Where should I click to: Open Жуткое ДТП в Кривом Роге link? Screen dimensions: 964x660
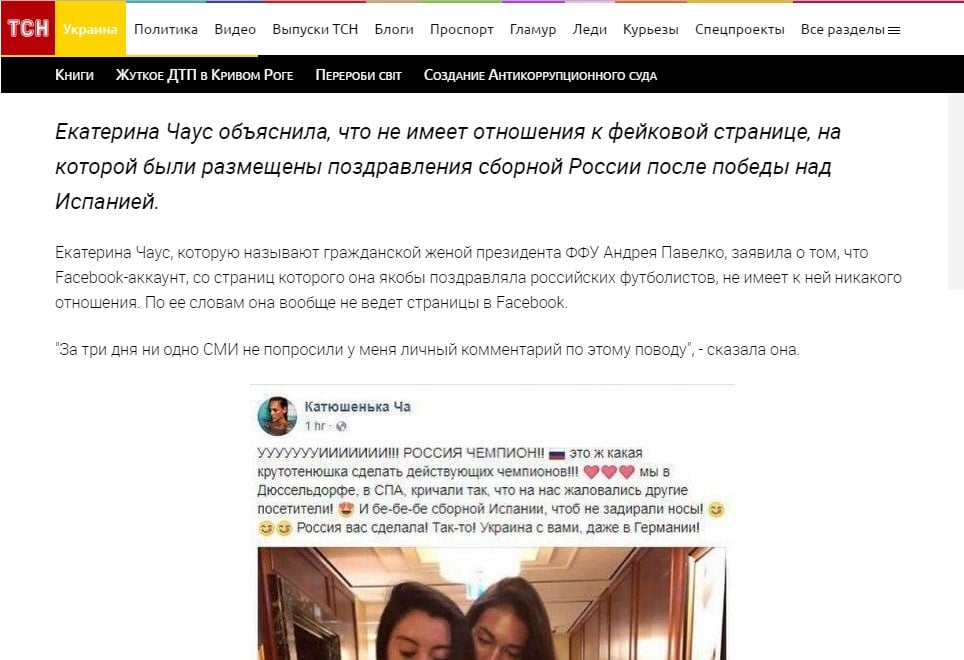205,75
